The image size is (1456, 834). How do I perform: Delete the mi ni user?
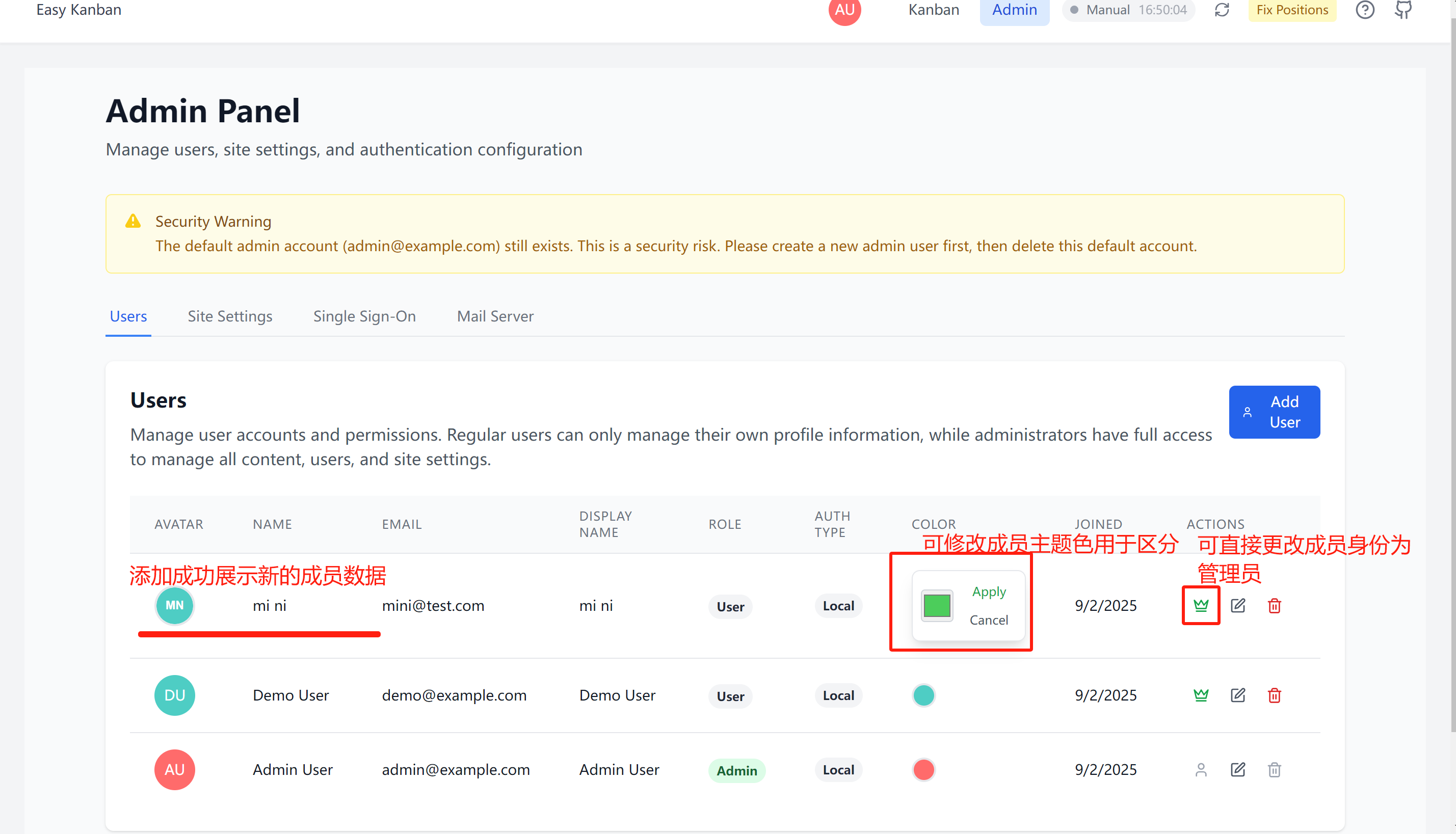(x=1275, y=605)
